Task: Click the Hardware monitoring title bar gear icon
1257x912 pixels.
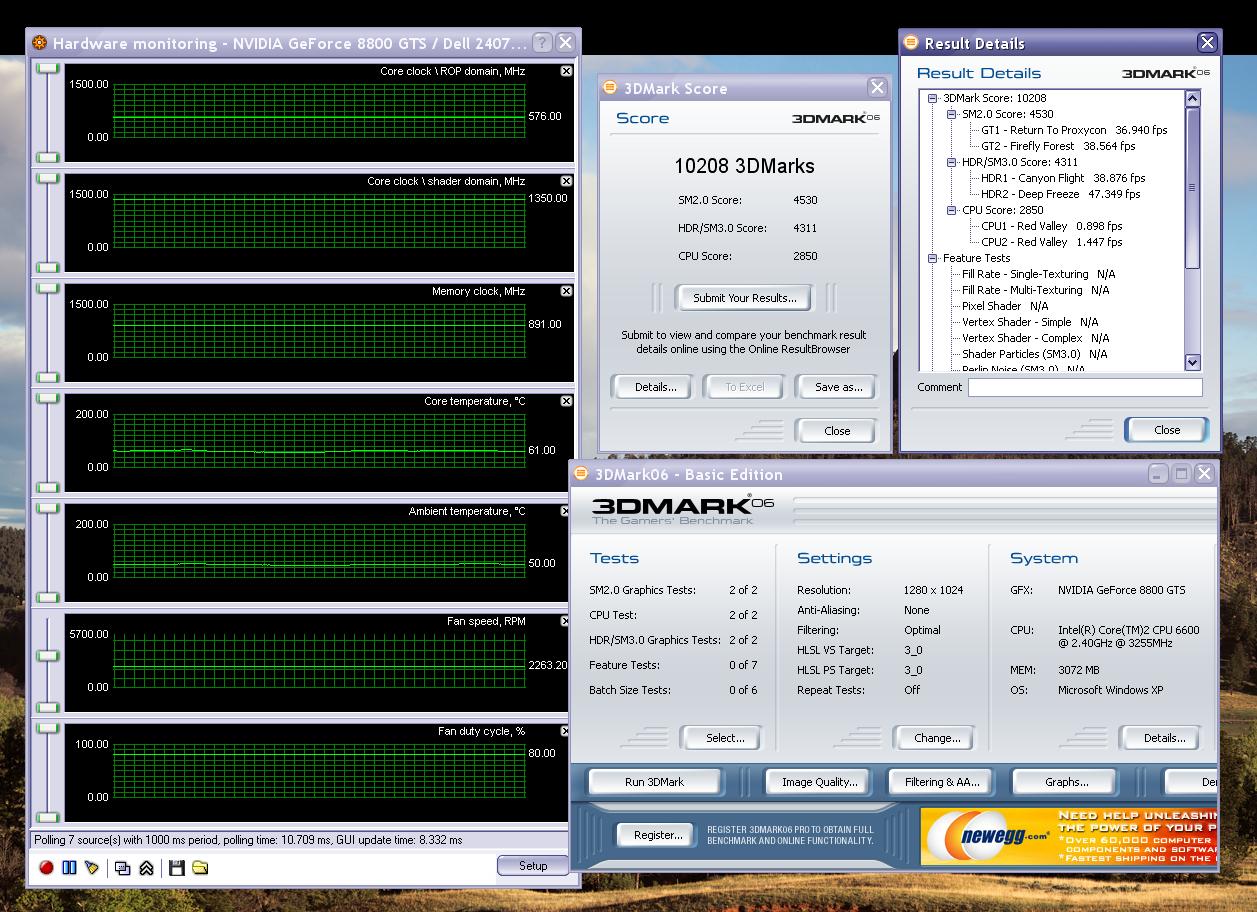Action: (x=40, y=43)
